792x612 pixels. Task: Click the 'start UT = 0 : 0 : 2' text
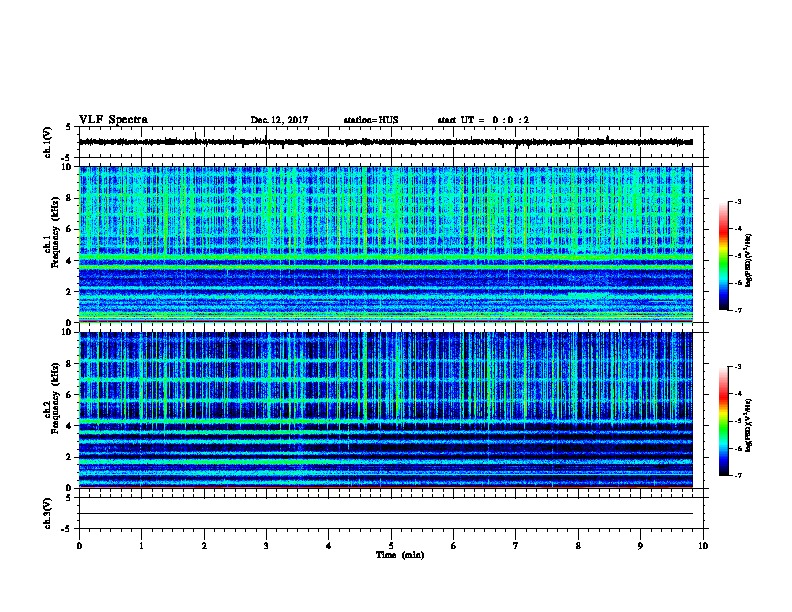[483, 120]
